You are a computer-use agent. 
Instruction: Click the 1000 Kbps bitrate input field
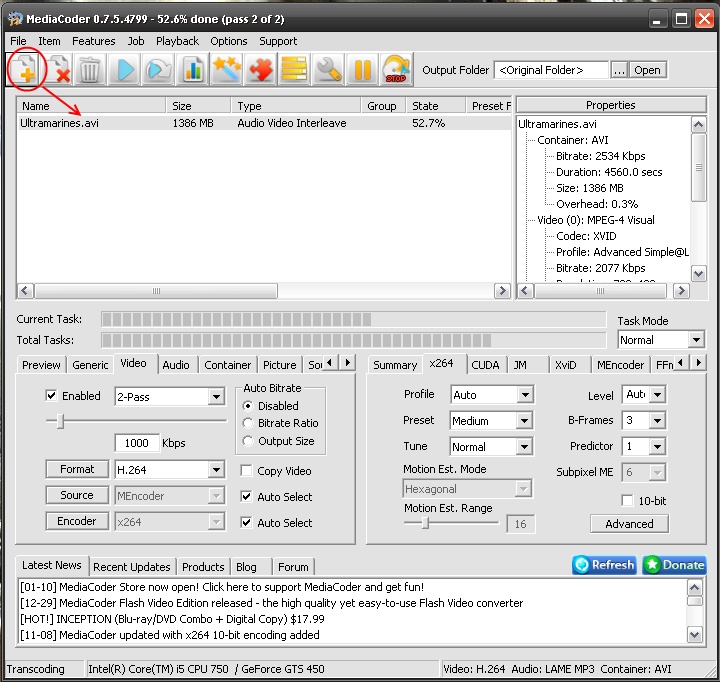[136, 443]
